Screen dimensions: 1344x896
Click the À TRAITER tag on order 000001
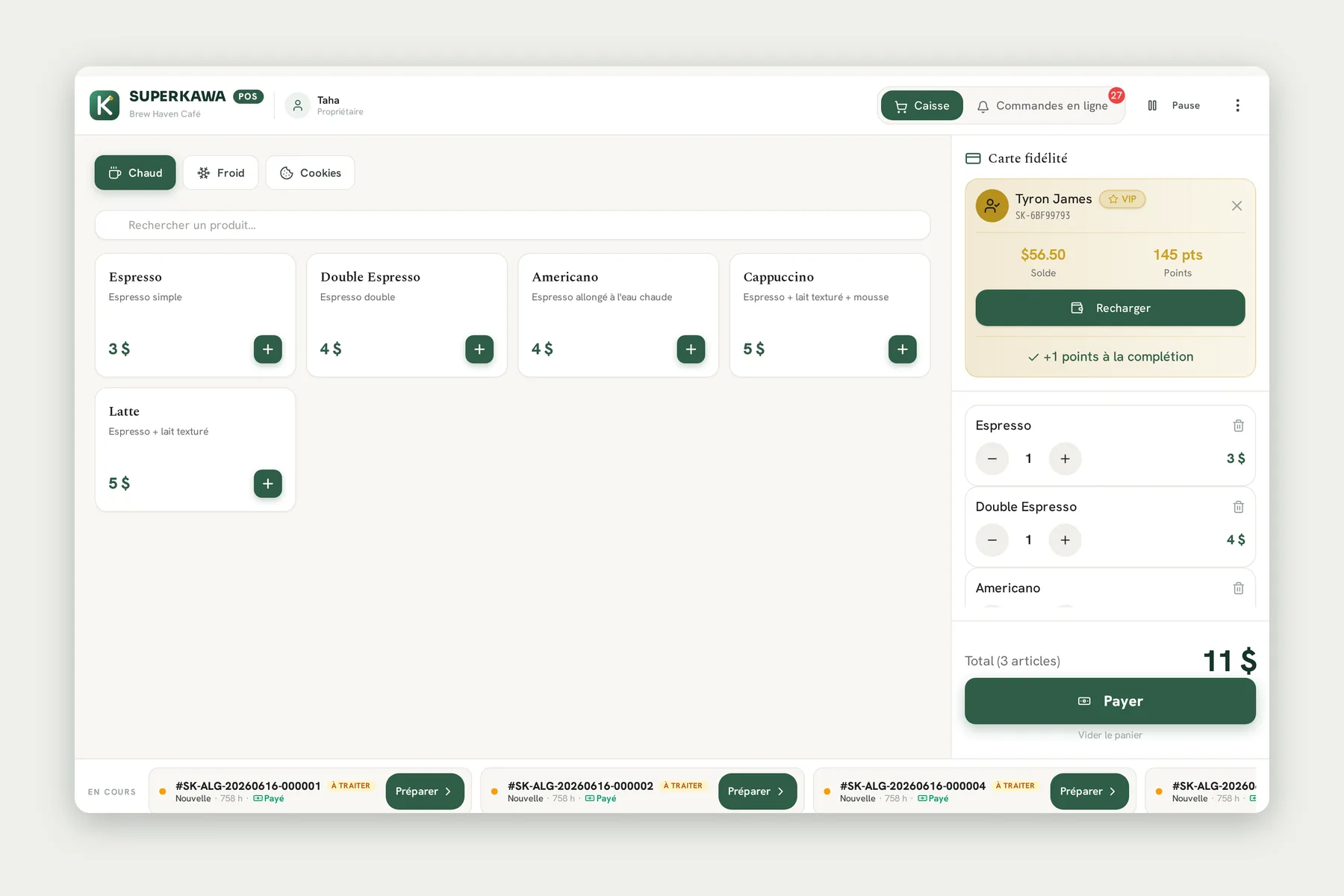point(351,785)
